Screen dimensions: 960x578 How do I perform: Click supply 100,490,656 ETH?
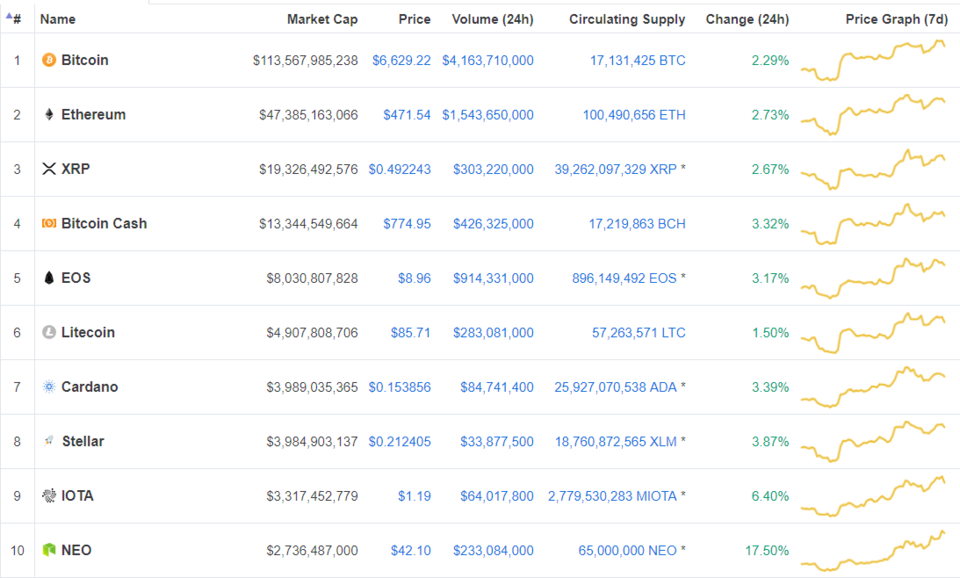[x=634, y=115]
